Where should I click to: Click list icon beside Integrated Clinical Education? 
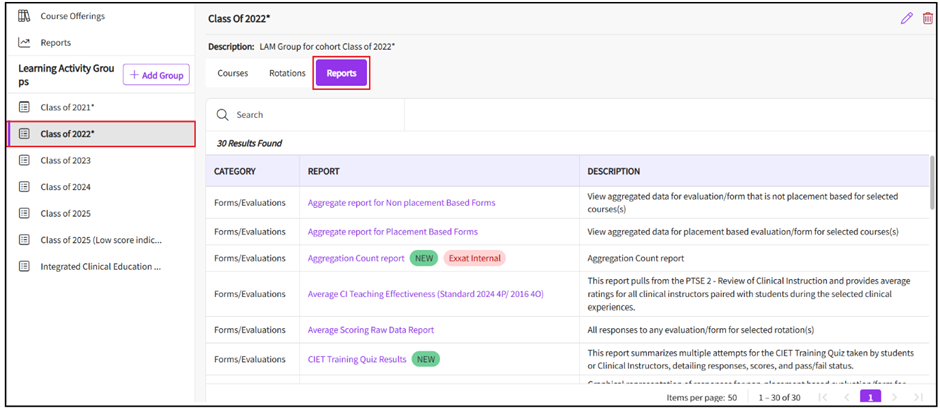coord(24,267)
